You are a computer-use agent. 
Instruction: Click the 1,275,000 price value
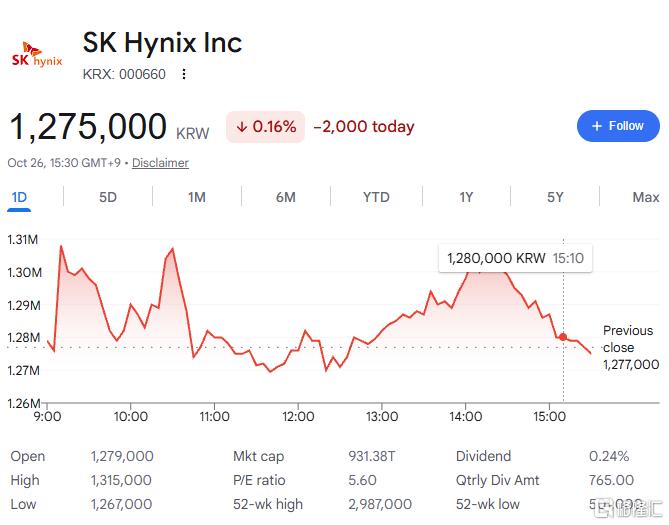(87, 126)
